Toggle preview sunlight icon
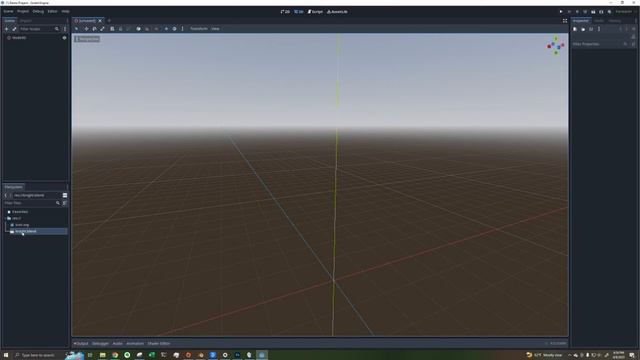This screenshot has height=360, width=640. pyautogui.click(x=166, y=29)
